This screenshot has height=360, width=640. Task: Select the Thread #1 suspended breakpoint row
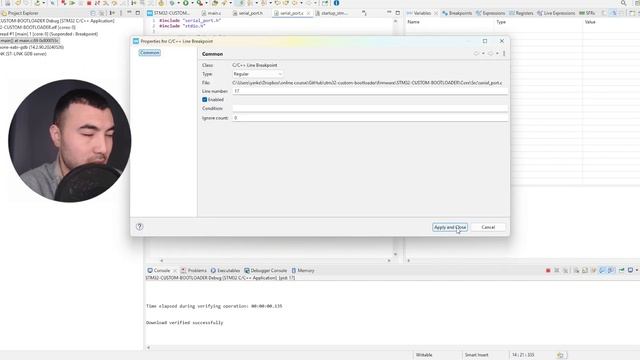tap(49, 34)
